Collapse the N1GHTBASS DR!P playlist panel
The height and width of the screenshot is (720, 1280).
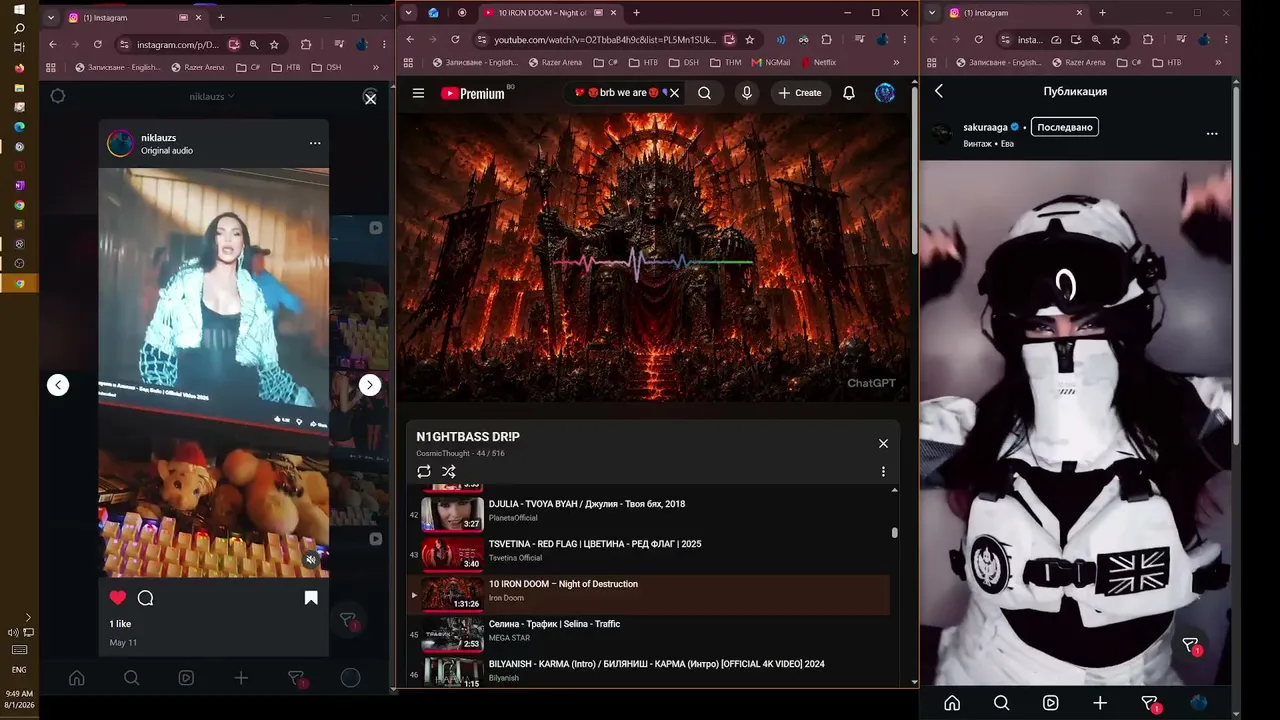tap(883, 443)
